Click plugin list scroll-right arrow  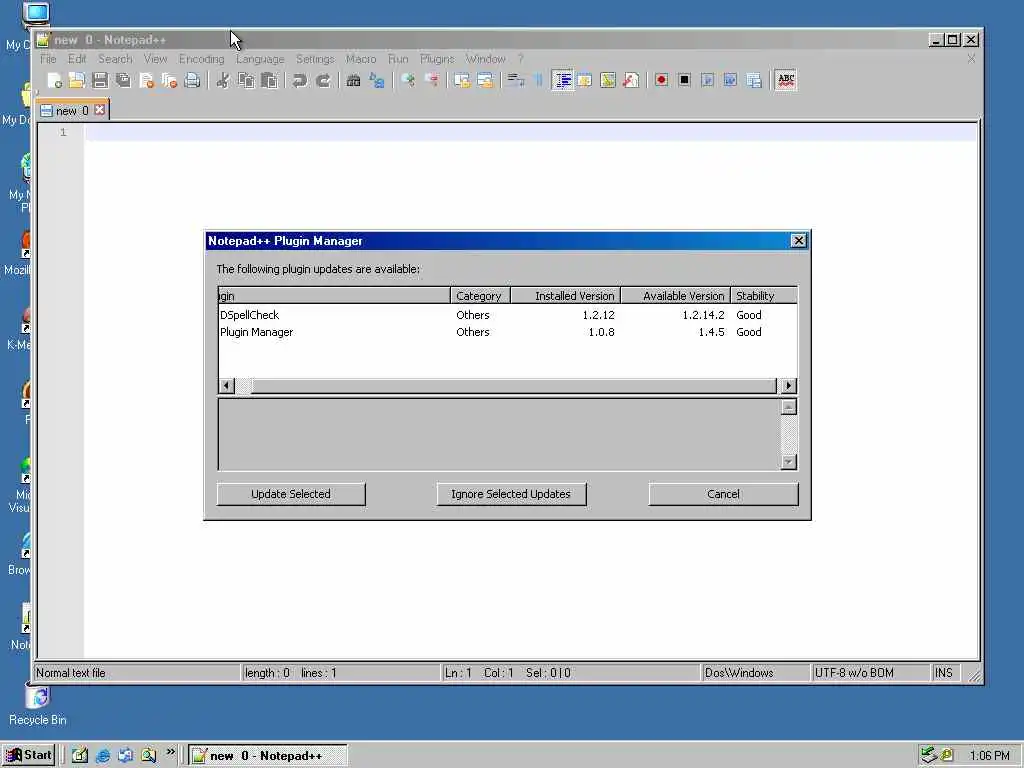click(x=788, y=385)
